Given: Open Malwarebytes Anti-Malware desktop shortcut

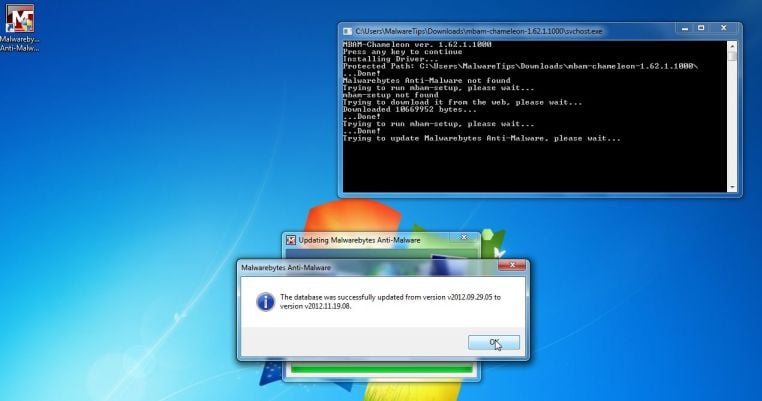Looking at the screenshot, I should pos(19,27).
